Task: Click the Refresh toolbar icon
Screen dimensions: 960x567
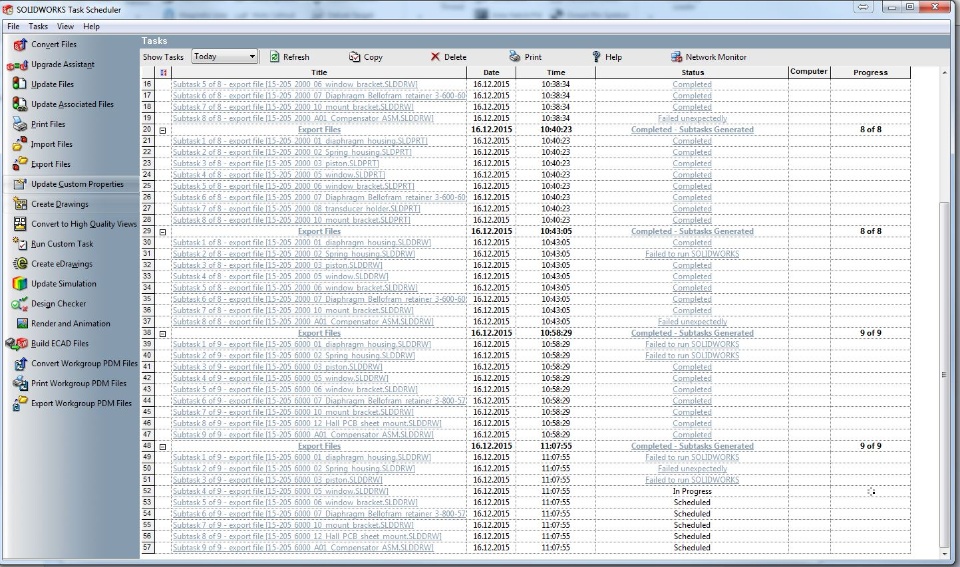Action: click(274, 56)
